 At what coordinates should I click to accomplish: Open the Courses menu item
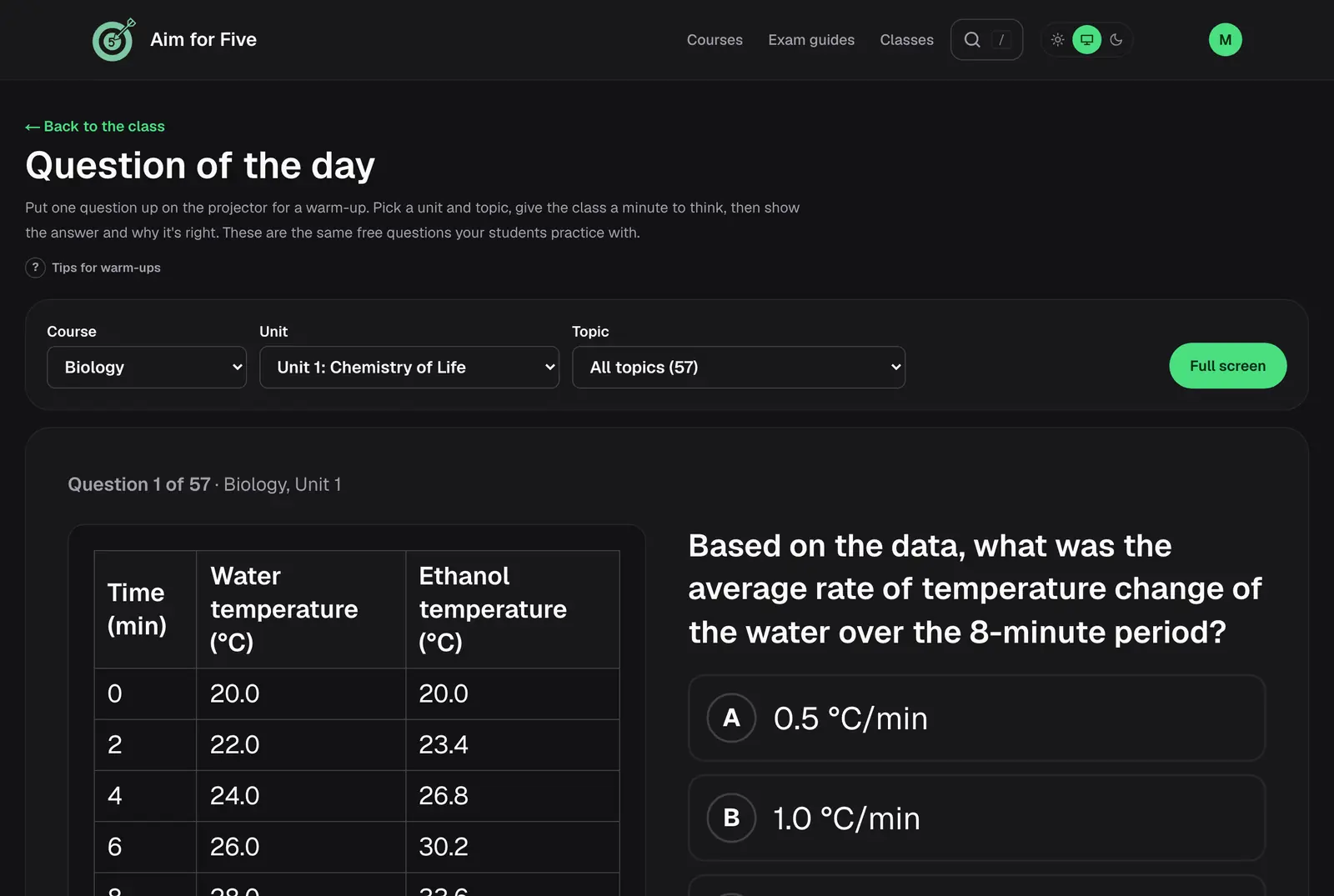[x=715, y=39]
